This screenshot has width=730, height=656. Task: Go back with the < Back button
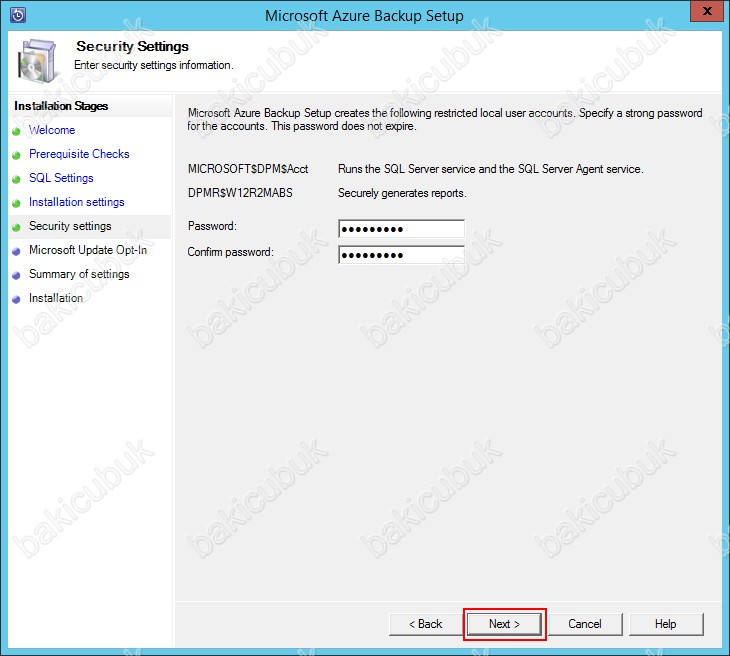pyautogui.click(x=426, y=624)
